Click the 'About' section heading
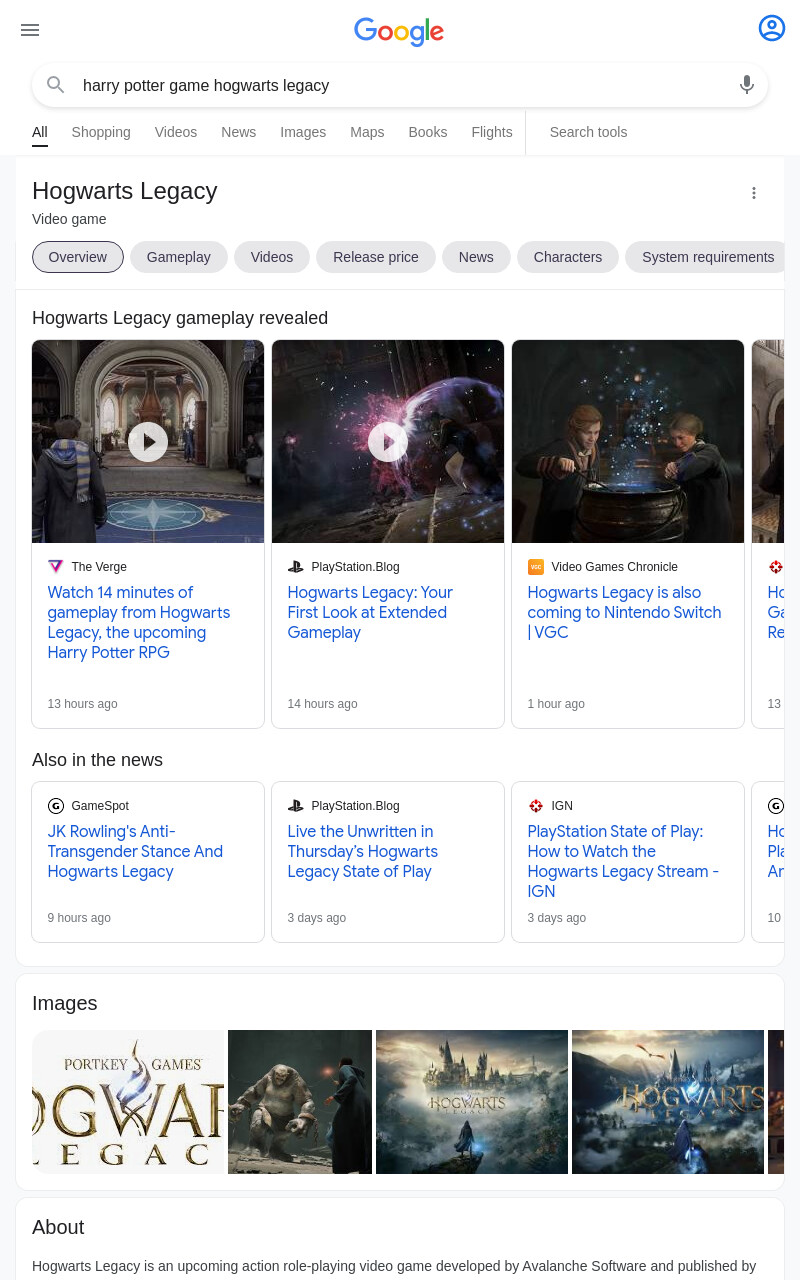This screenshot has width=800, height=1280. click(x=58, y=1227)
